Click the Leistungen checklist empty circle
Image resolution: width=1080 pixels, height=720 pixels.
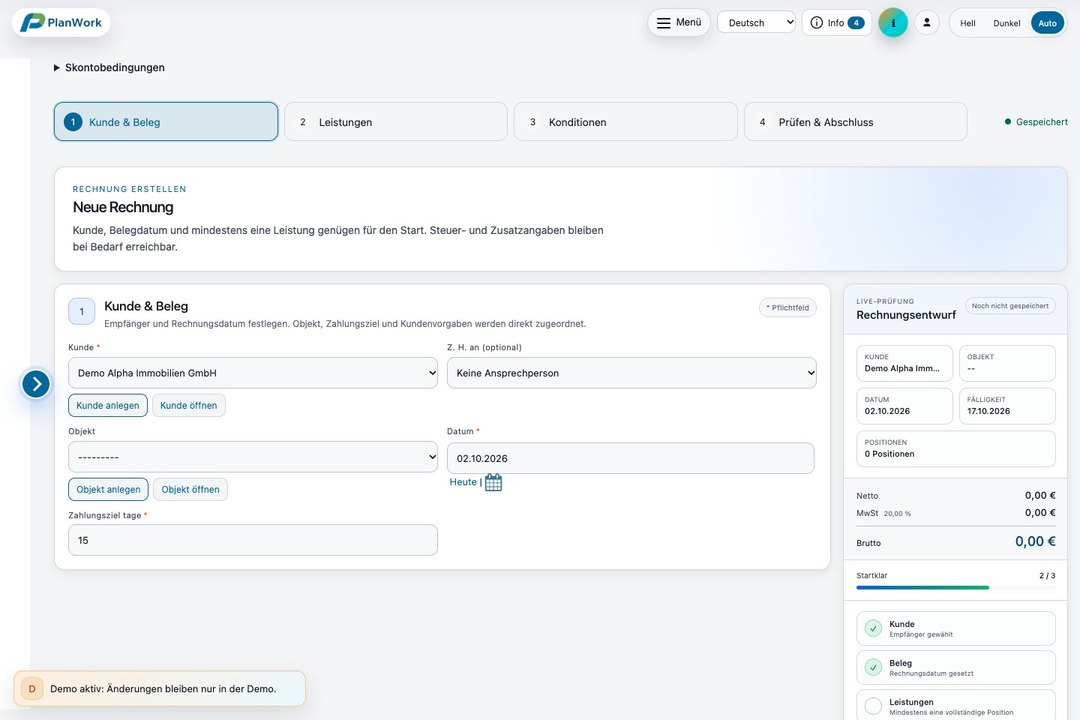[873, 706]
